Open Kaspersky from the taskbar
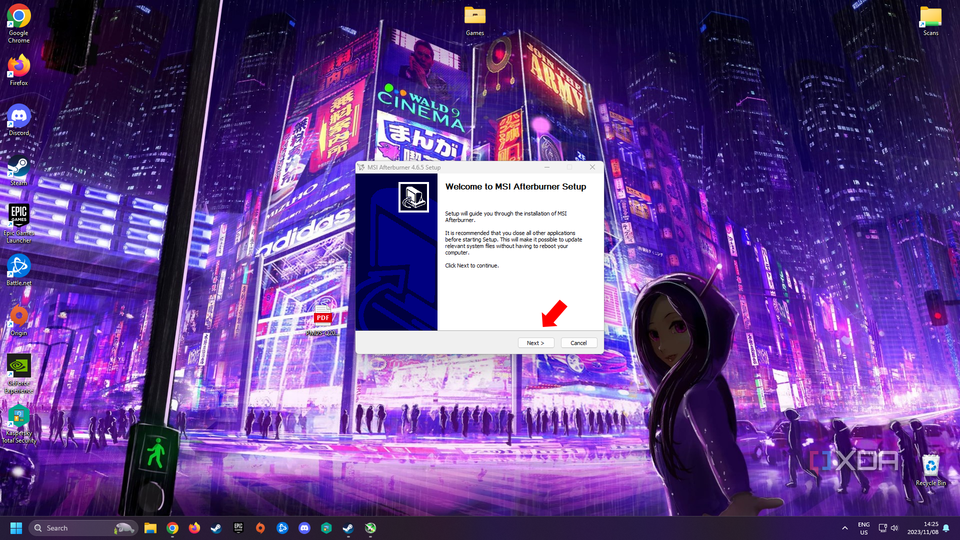The width and height of the screenshot is (960, 540). [326, 528]
